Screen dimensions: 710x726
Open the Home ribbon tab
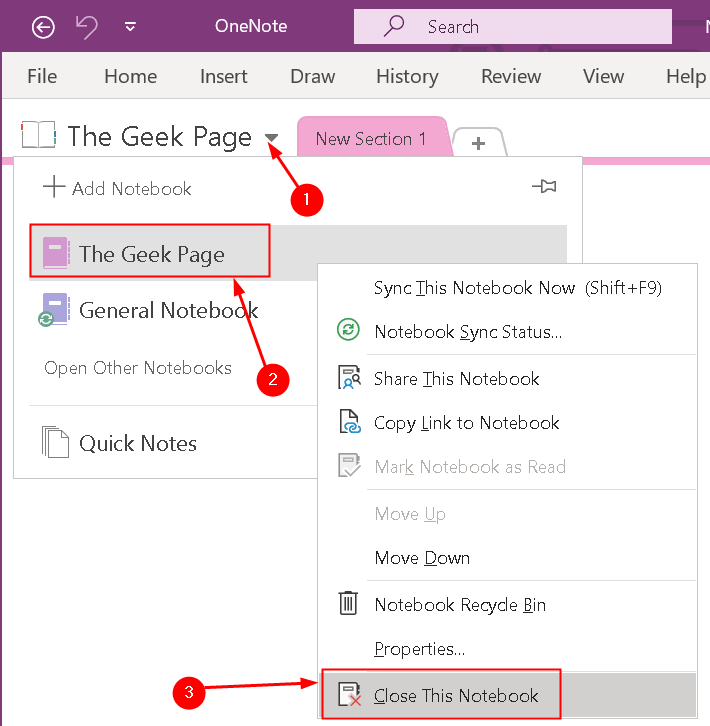[131, 76]
